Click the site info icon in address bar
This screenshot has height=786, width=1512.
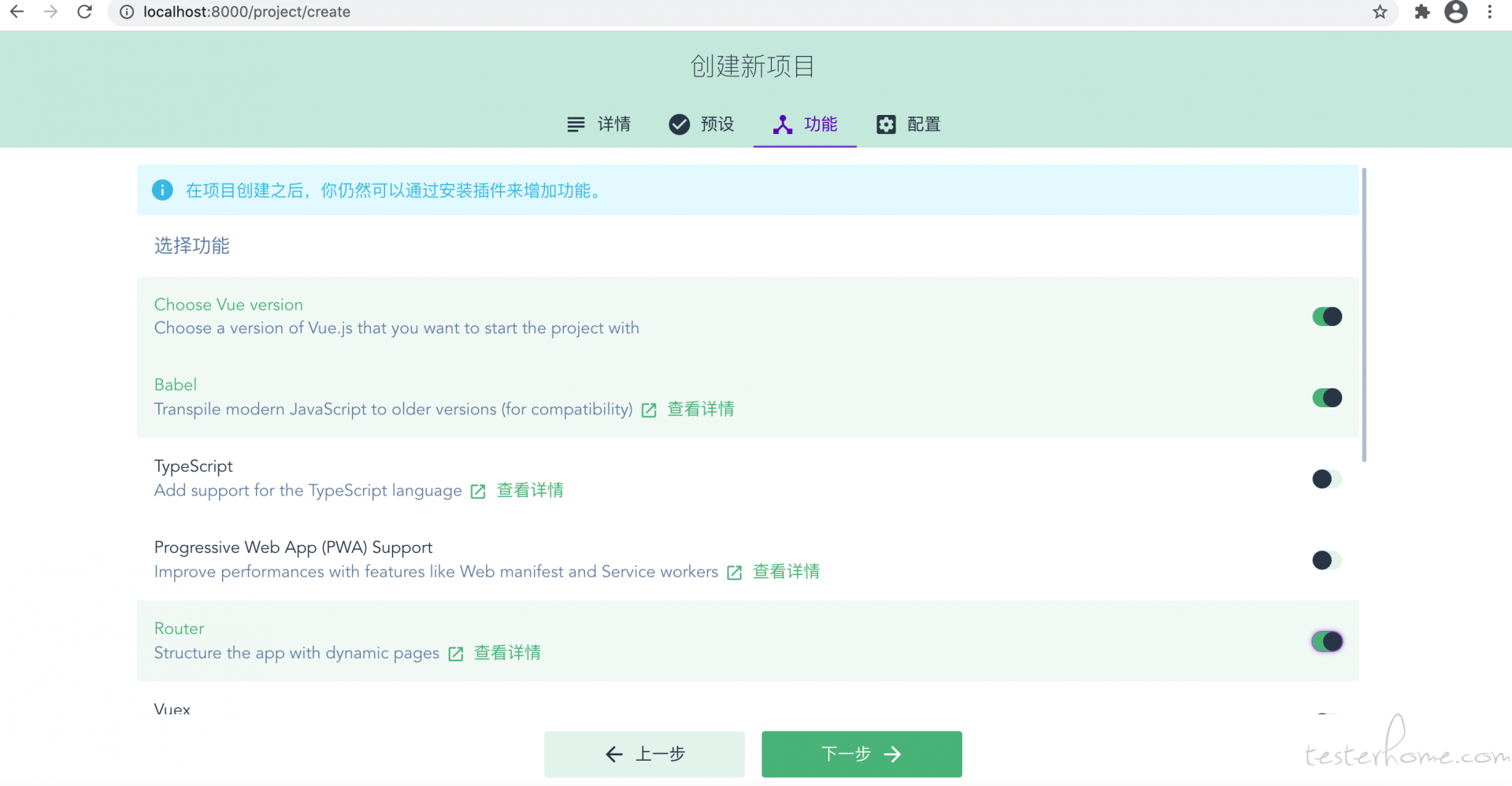127,12
